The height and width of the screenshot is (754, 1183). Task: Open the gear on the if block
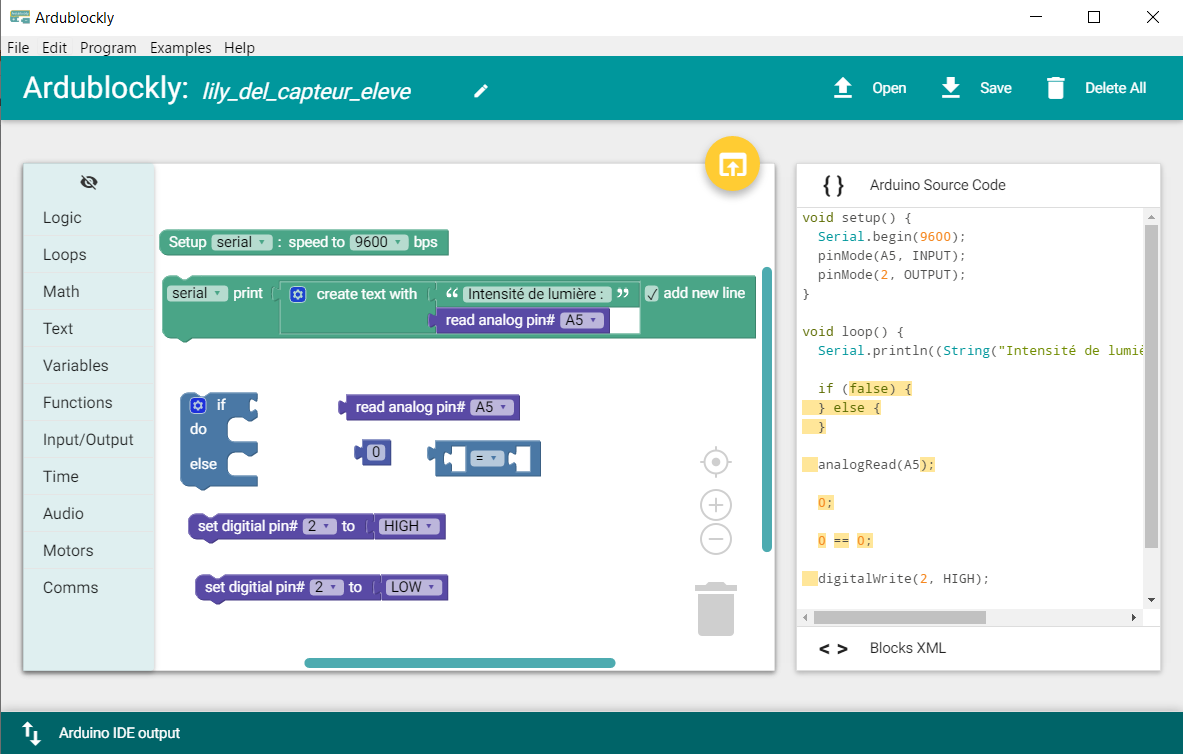click(x=198, y=405)
